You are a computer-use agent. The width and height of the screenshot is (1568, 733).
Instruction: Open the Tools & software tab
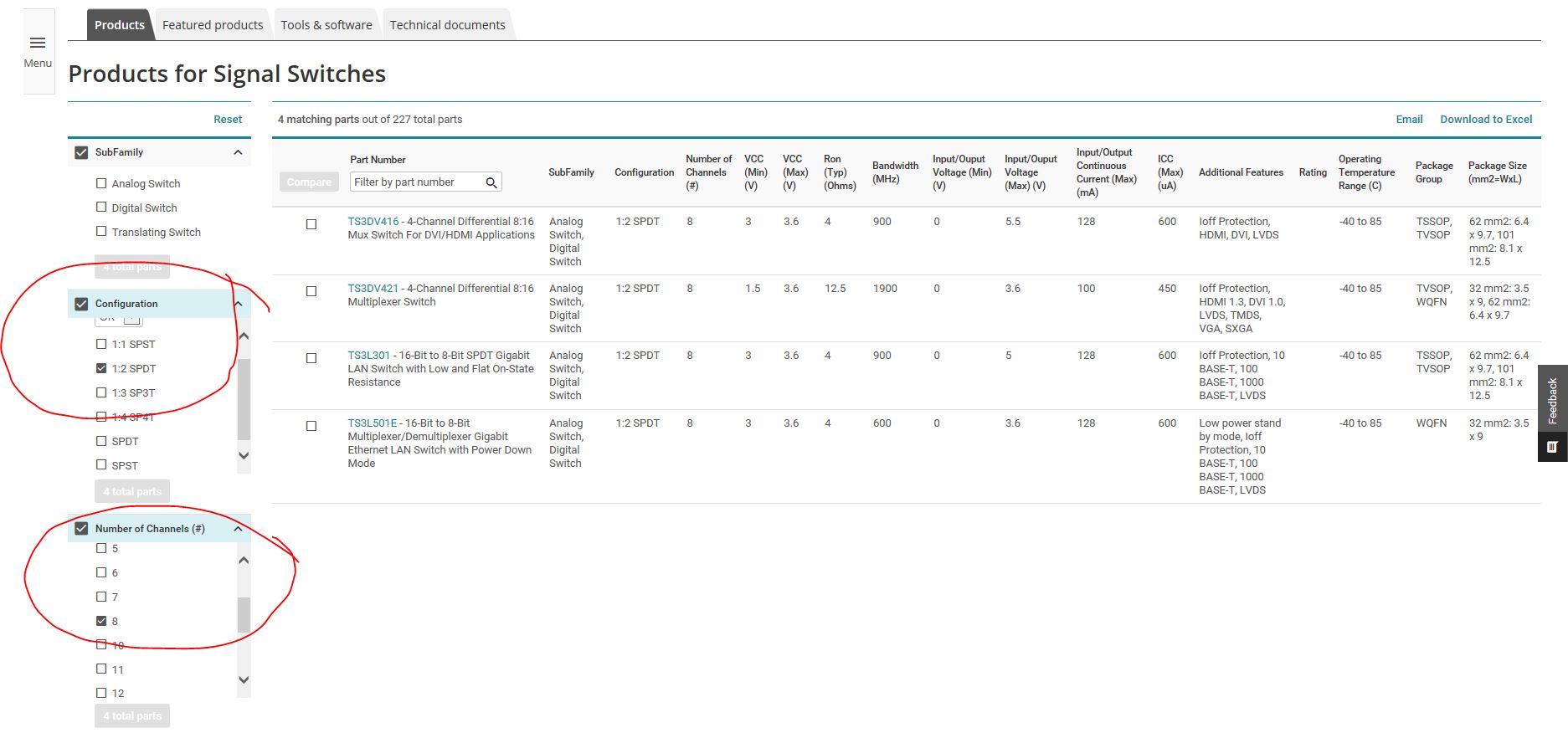(326, 25)
